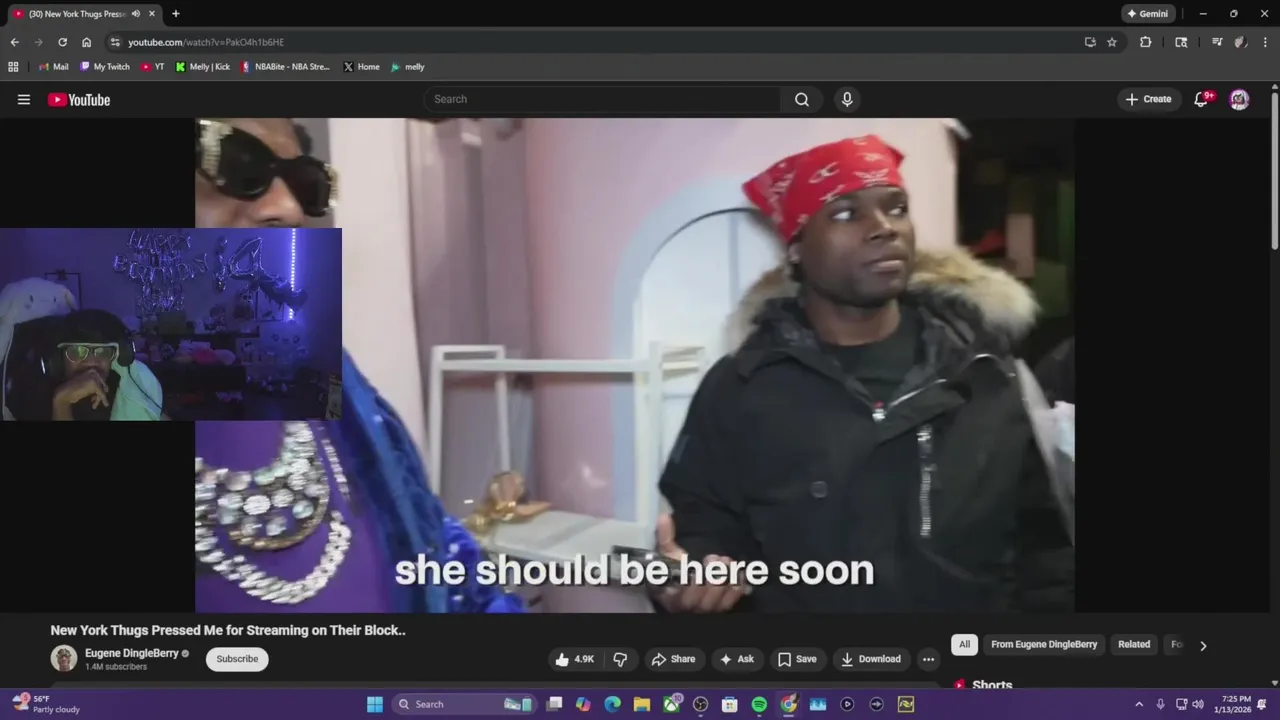Share the video
1280x720 pixels.
click(673, 659)
